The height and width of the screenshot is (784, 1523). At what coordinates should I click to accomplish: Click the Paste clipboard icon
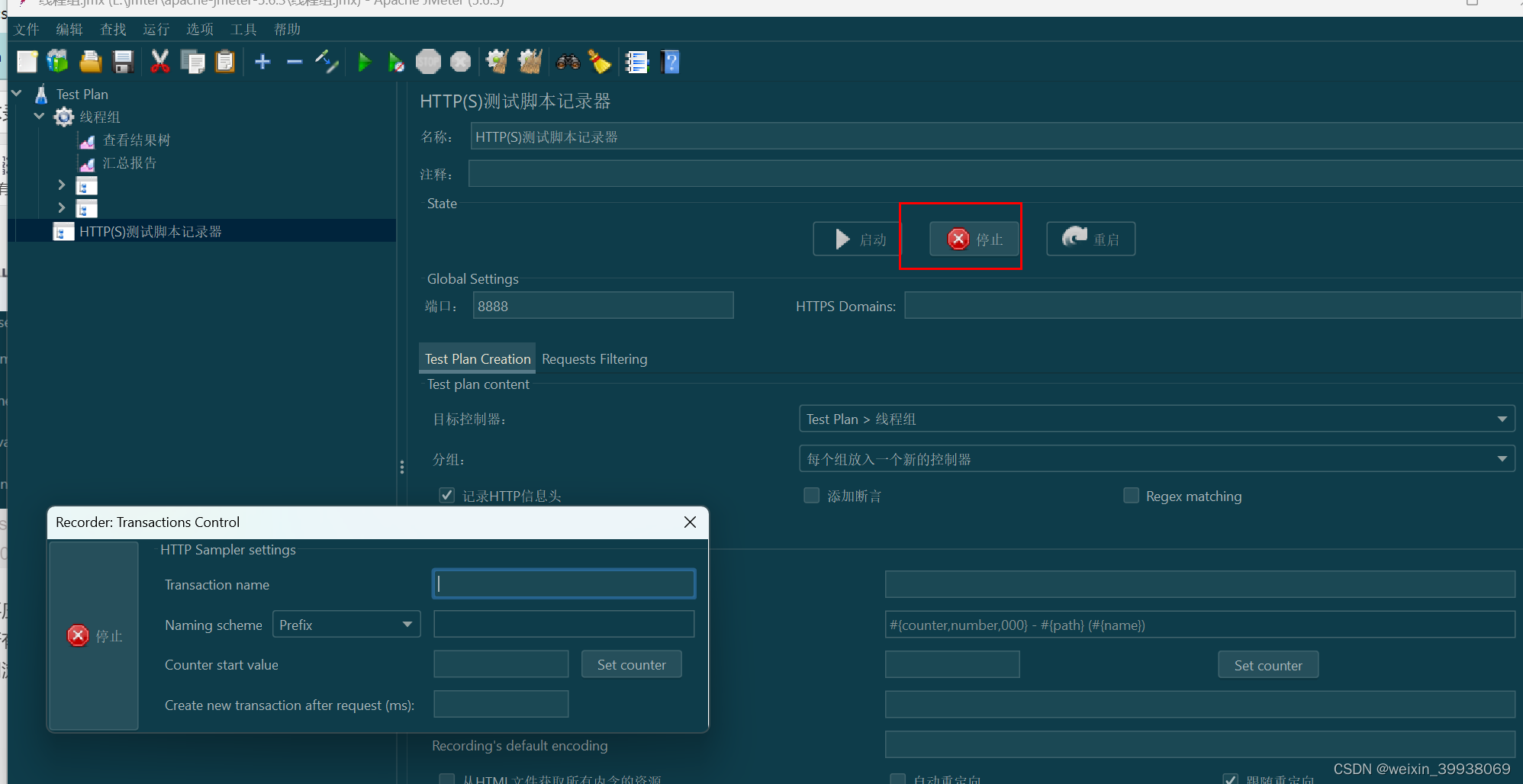tap(225, 62)
